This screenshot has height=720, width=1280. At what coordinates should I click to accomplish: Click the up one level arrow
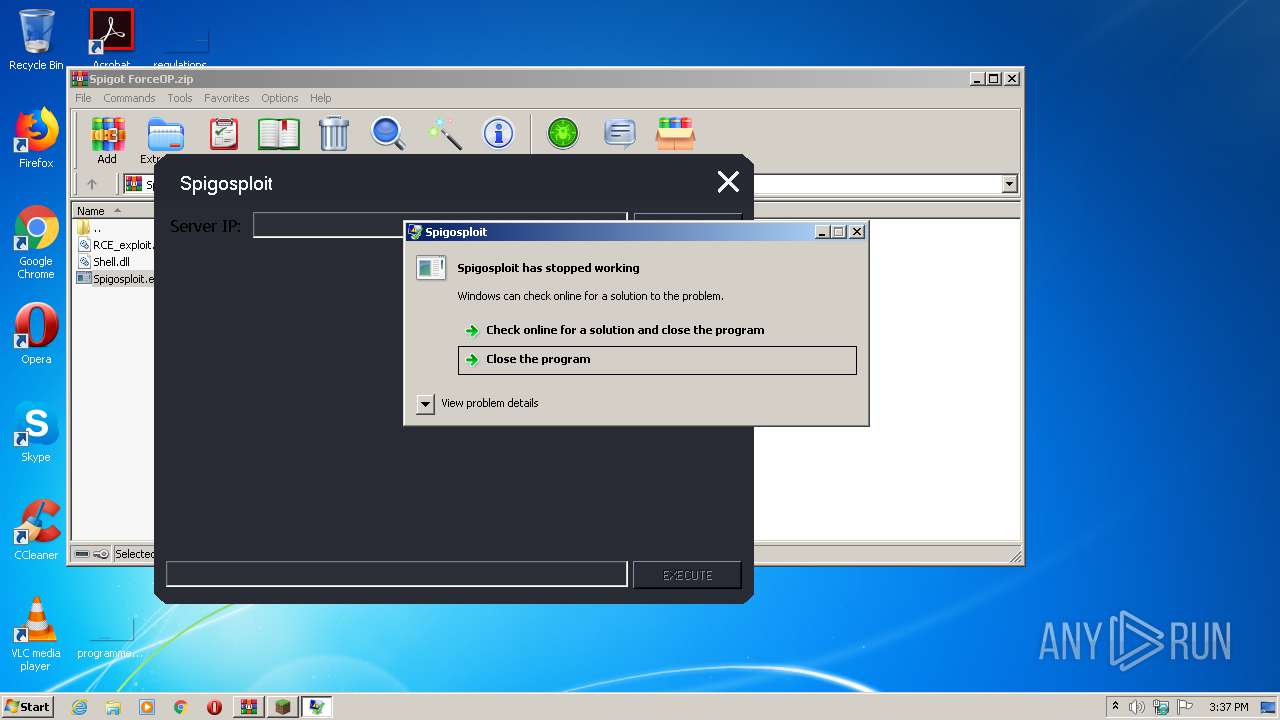click(92, 184)
